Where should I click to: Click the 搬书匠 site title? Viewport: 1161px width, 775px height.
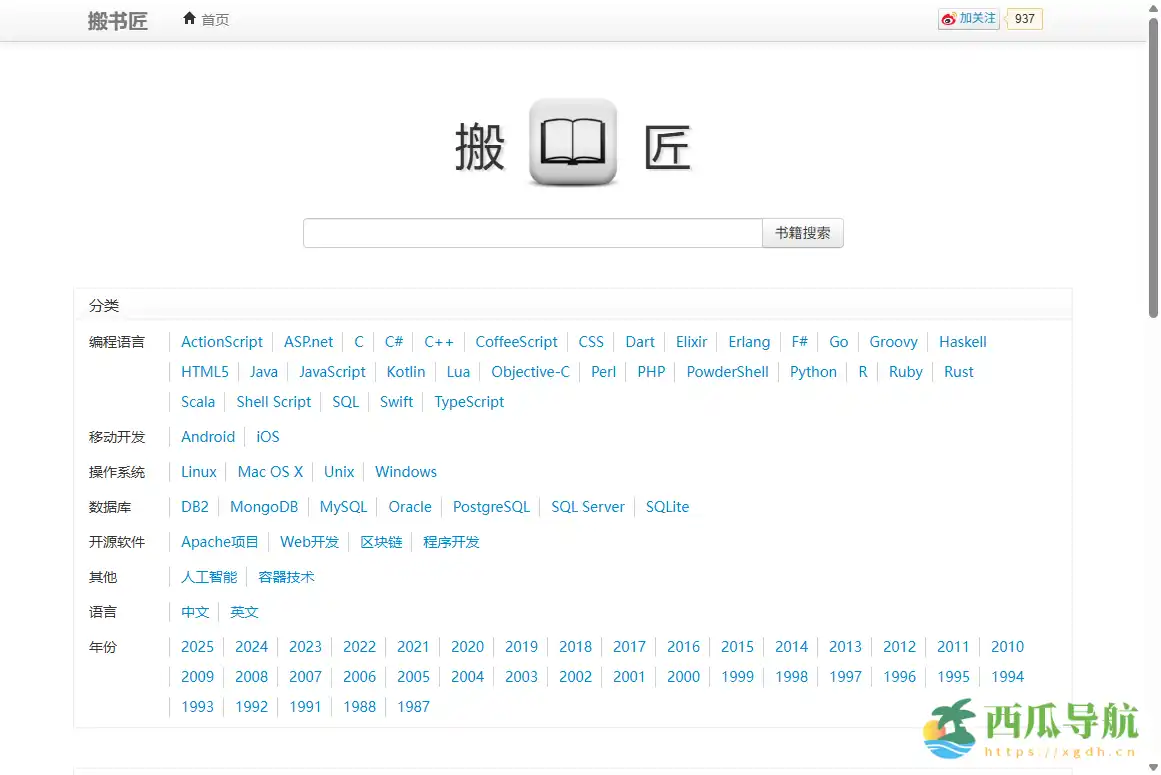(x=117, y=20)
